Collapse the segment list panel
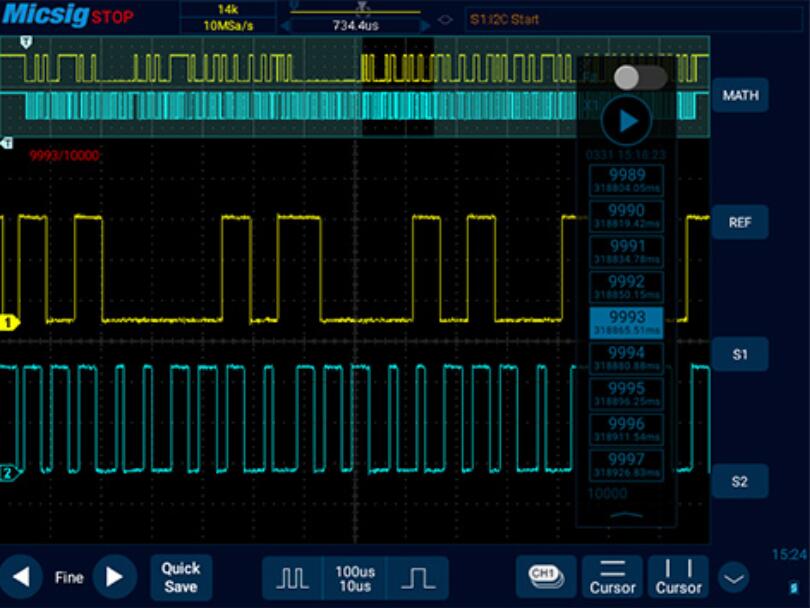The height and width of the screenshot is (608, 810). pos(626,515)
